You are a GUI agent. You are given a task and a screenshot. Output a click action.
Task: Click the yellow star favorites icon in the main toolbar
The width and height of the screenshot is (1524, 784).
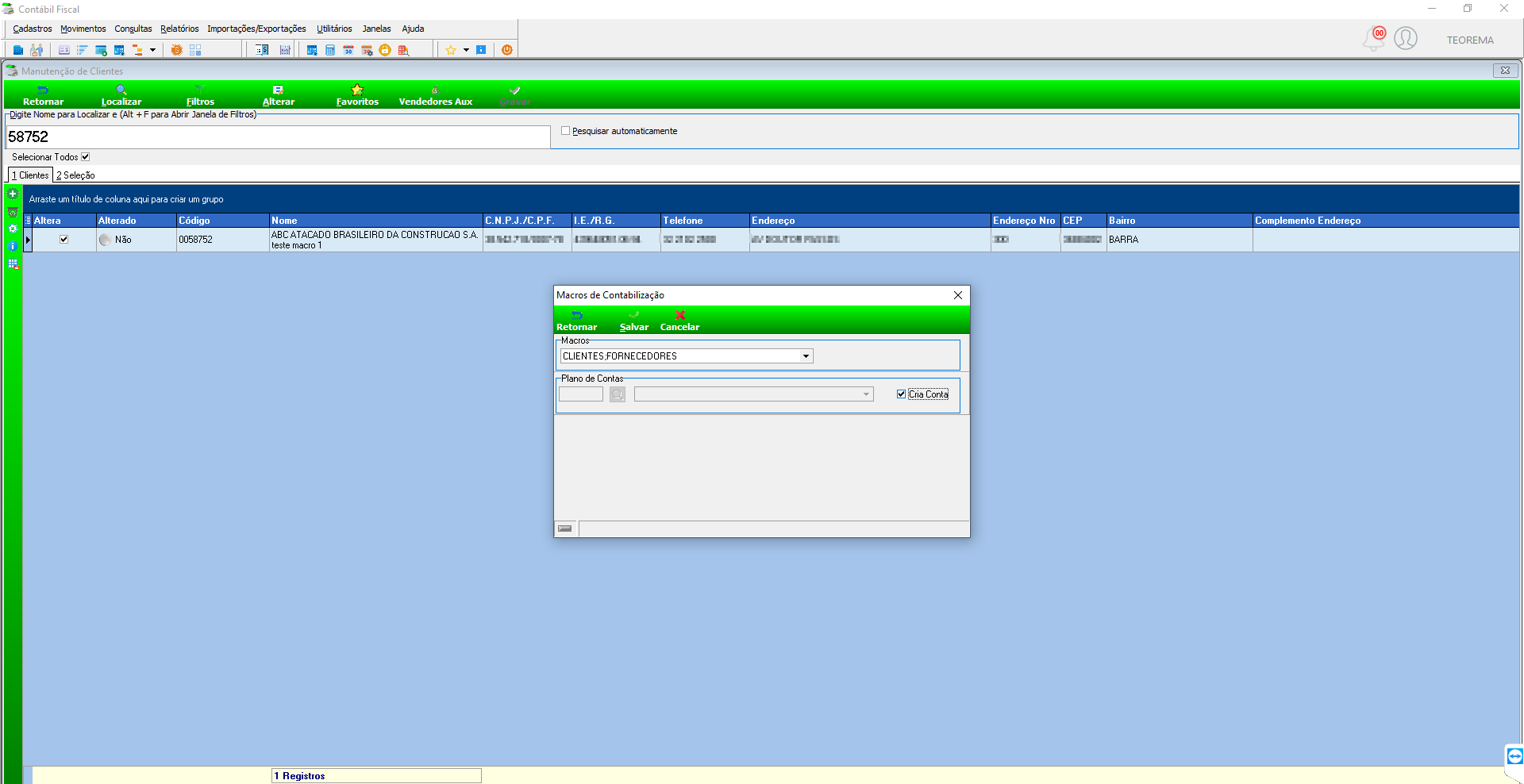pyautogui.click(x=451, y=50)
